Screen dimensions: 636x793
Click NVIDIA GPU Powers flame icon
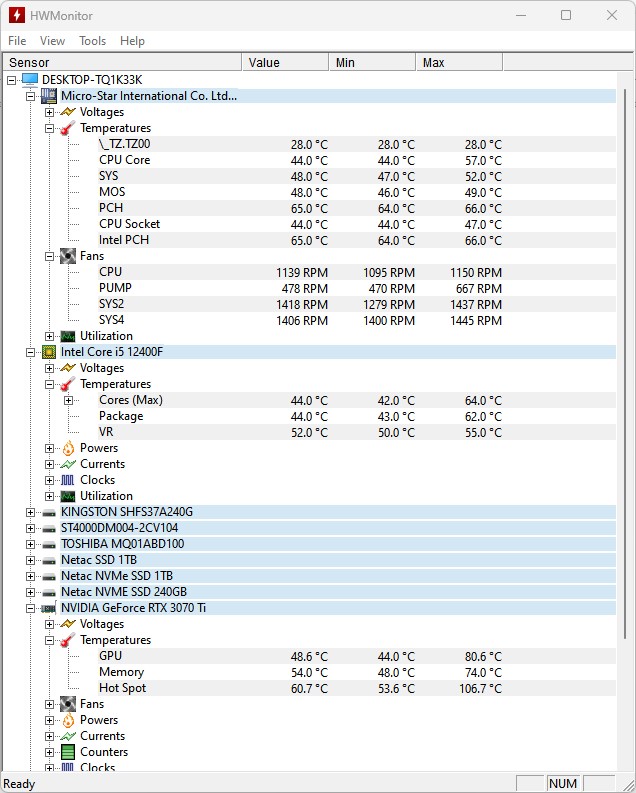68,720
